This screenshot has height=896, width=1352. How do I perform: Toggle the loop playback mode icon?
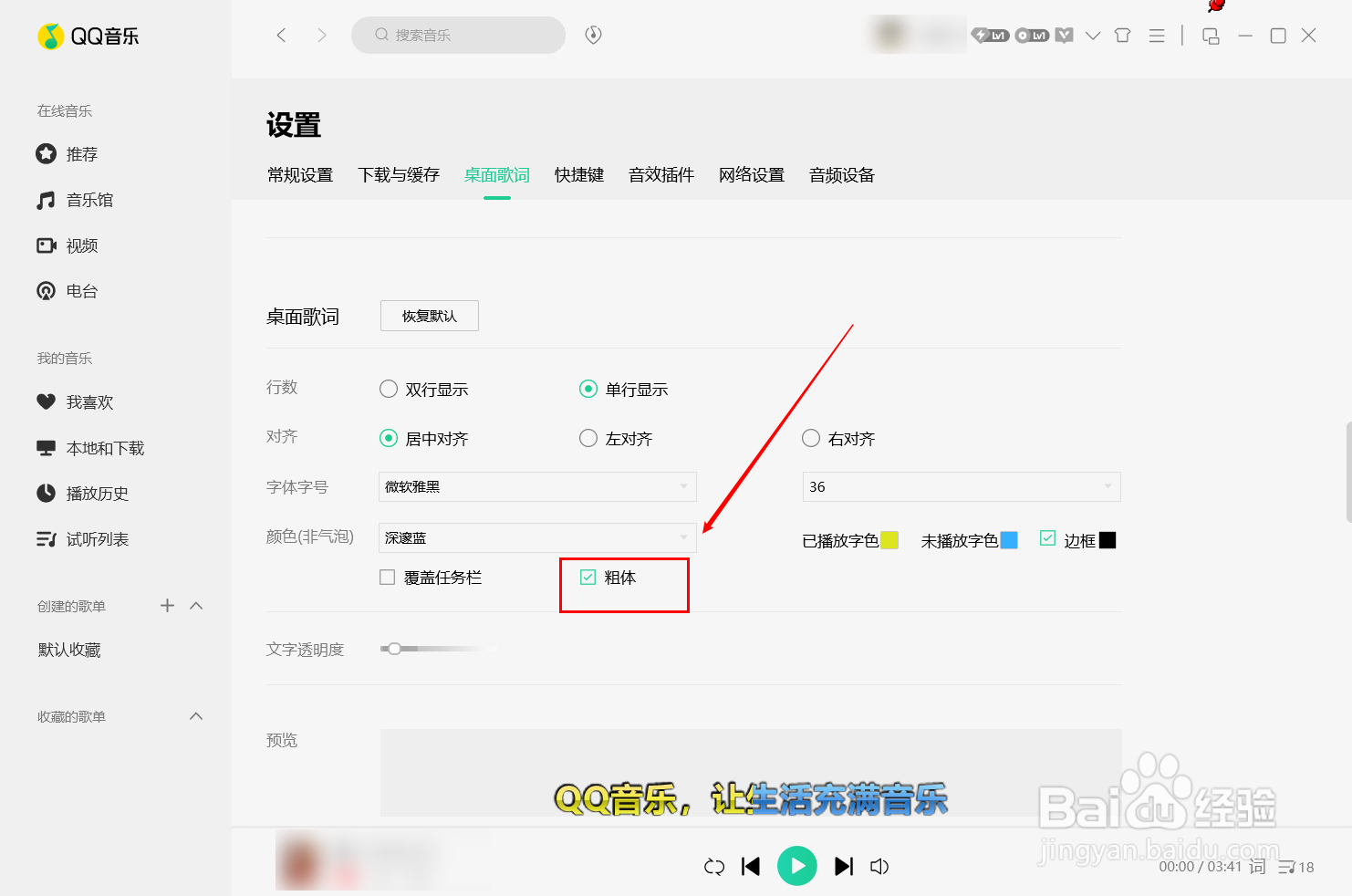714,867
